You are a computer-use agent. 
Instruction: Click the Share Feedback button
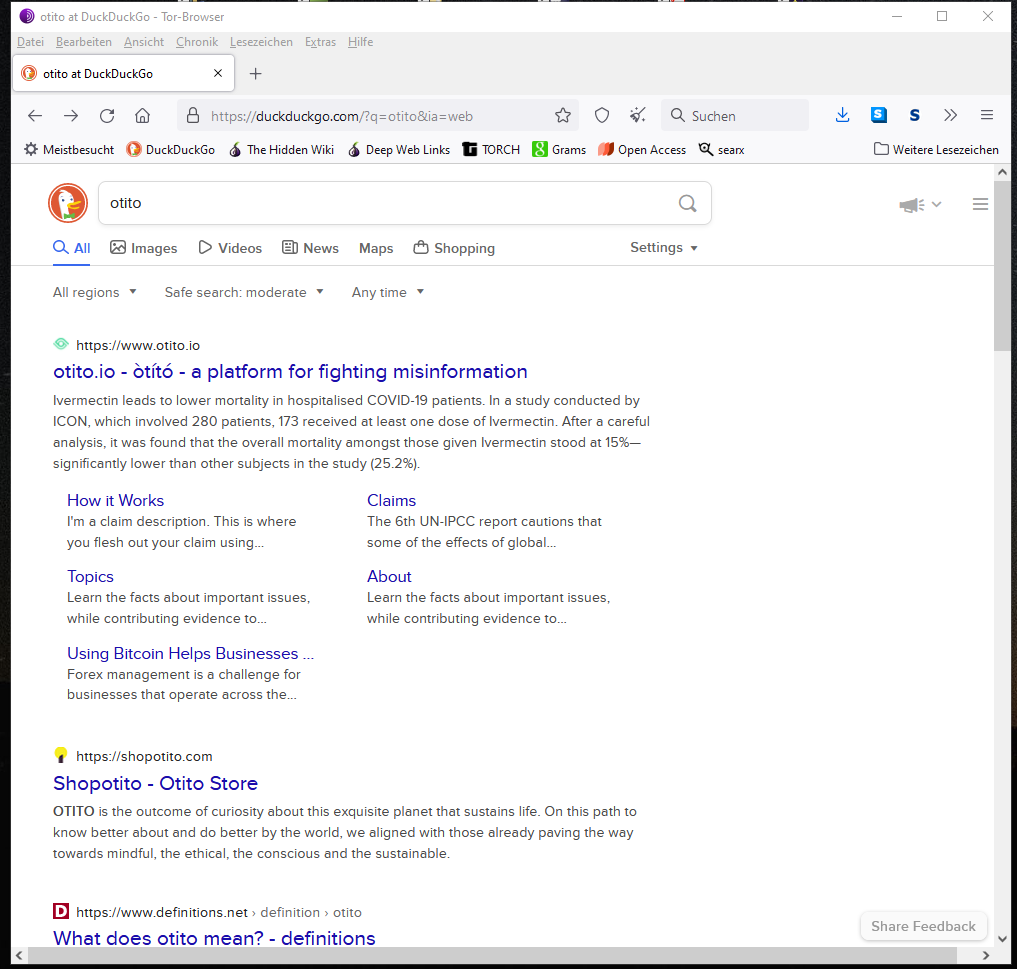click(x=923, y=926)
